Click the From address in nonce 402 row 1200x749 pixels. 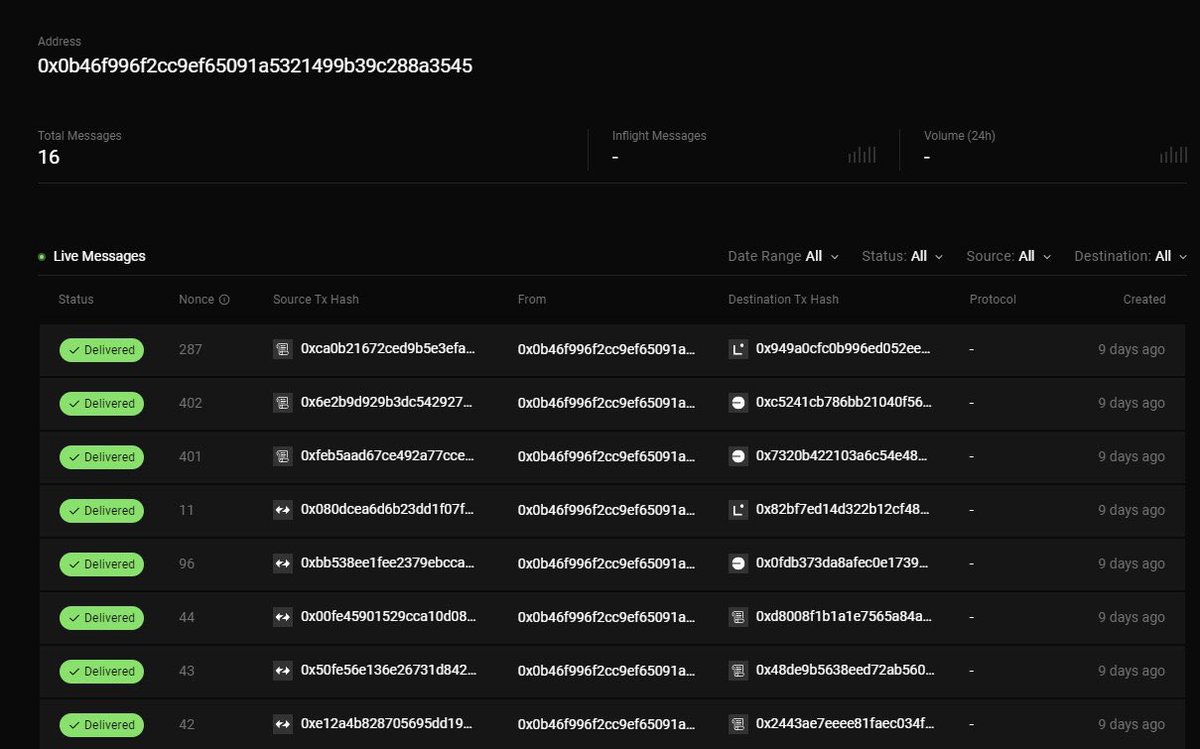(x=606, y=404)
